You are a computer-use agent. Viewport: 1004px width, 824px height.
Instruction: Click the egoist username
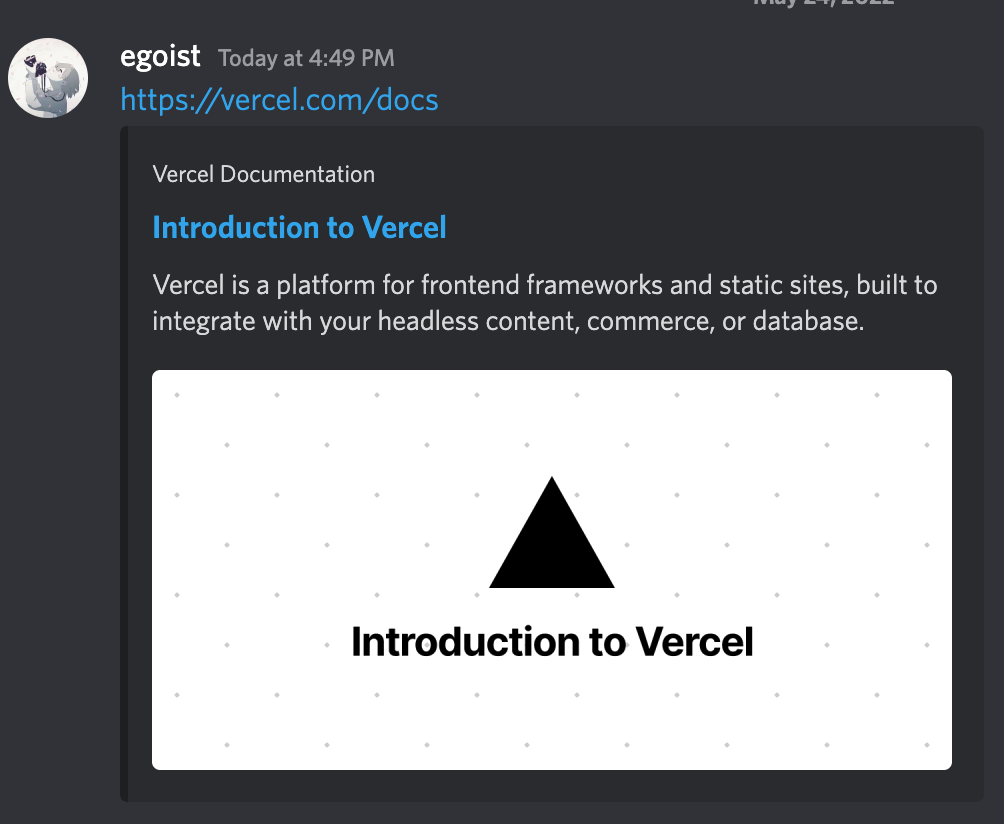[x=160, y=56]
